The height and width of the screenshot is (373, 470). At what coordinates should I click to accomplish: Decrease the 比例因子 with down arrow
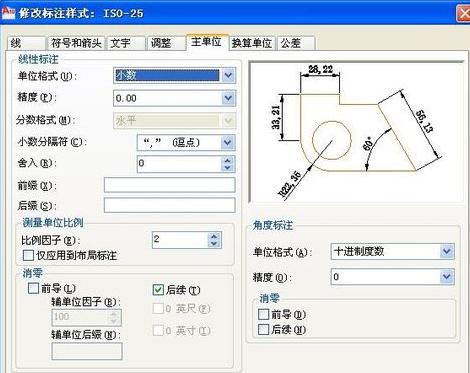[x=214, y=244]
